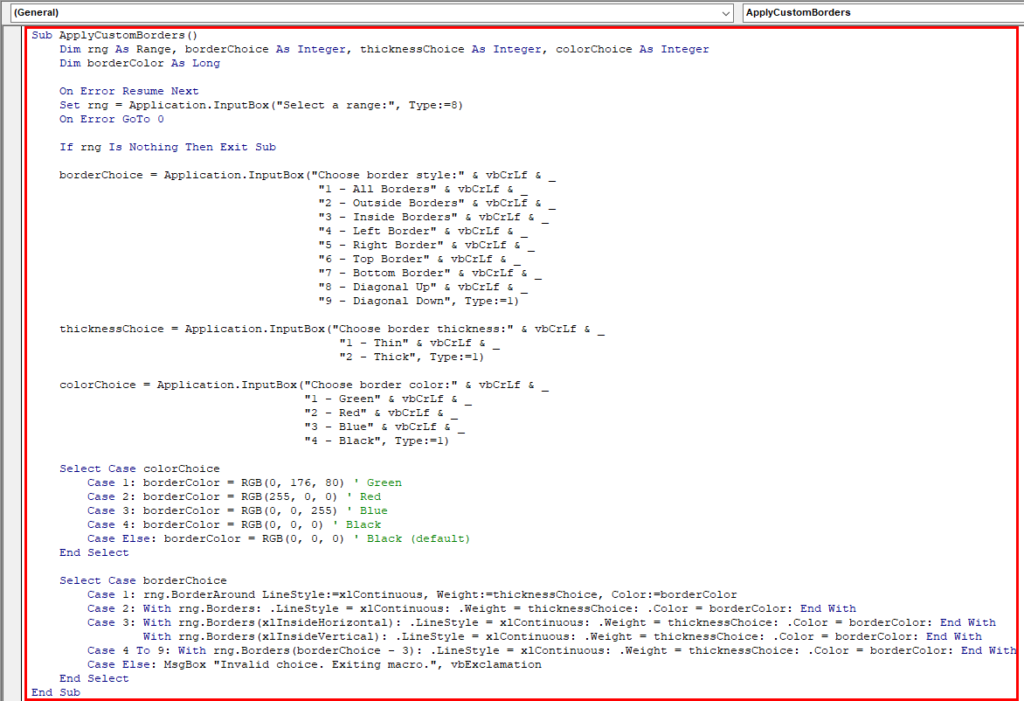
Task: Click the 'Set rng = Application.InputBox' line
Action: point(261,105)
